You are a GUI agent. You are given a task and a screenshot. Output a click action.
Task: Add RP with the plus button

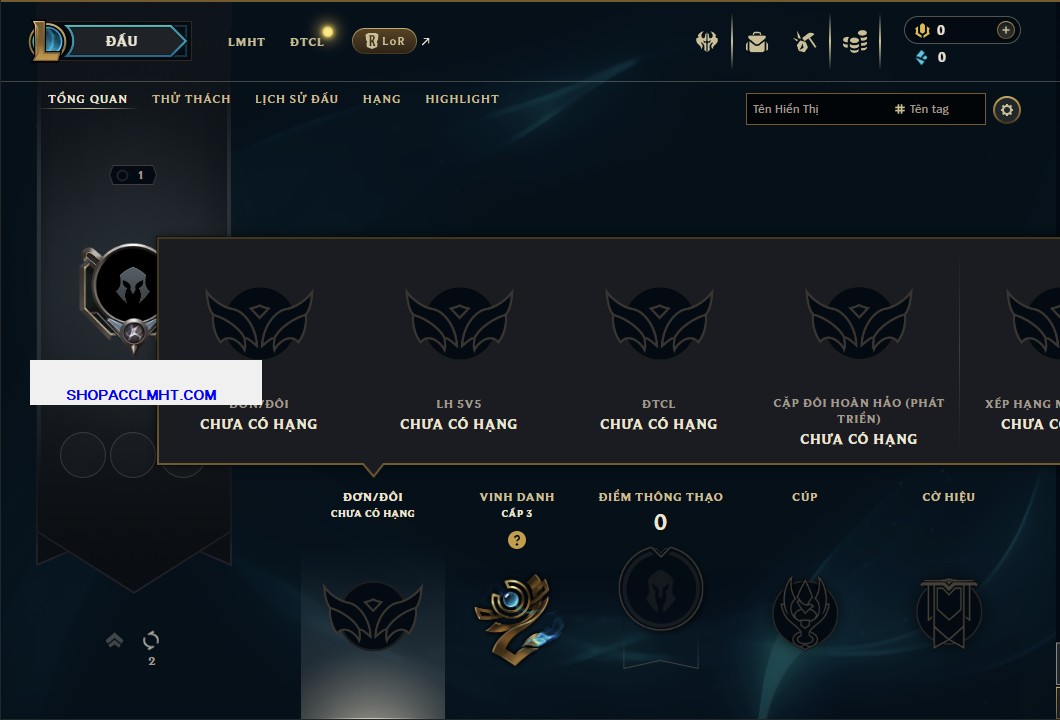point(1005,30)
